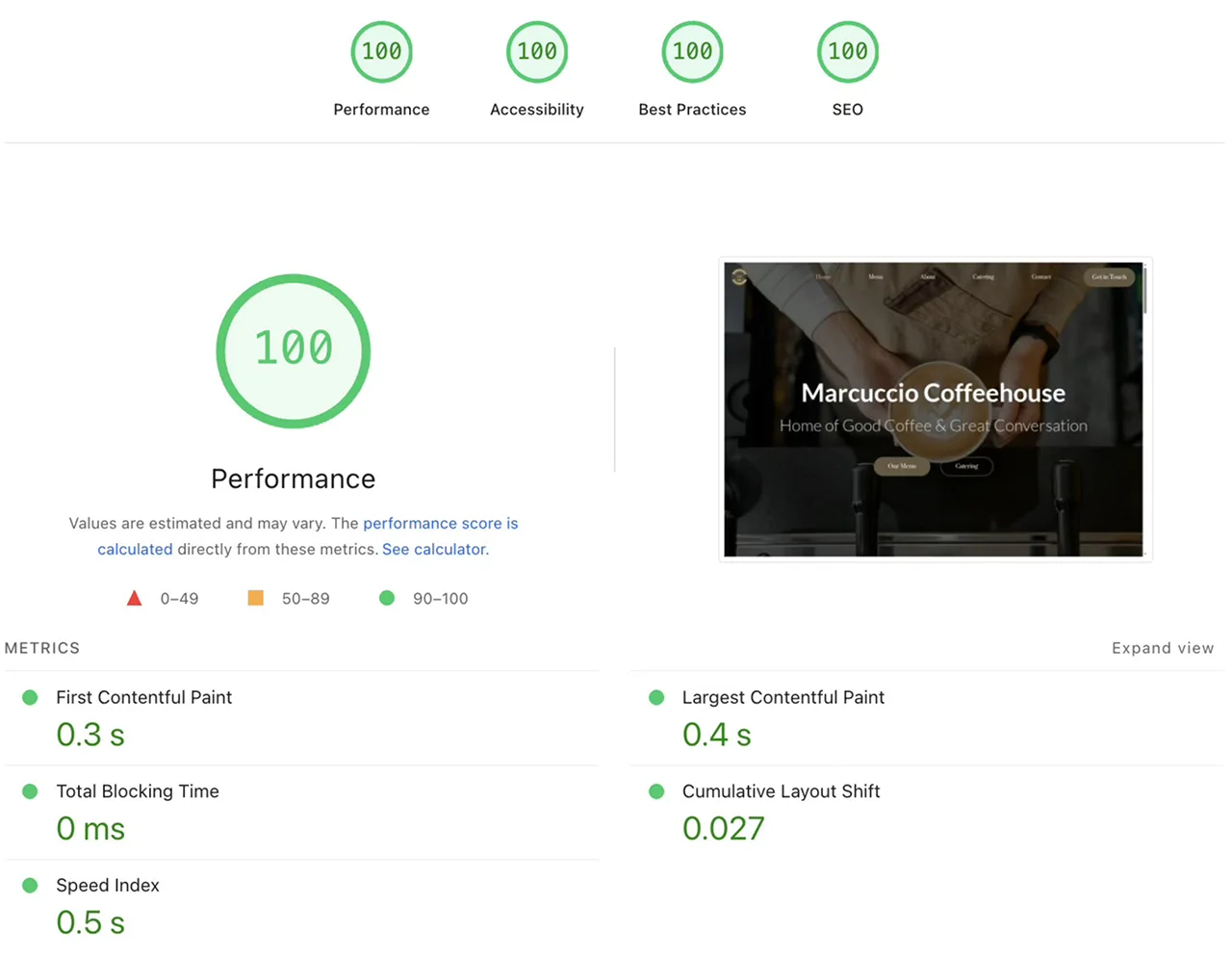Toggle Expand view for metrics
The image size is (1232, 957).
point(1163,648)
